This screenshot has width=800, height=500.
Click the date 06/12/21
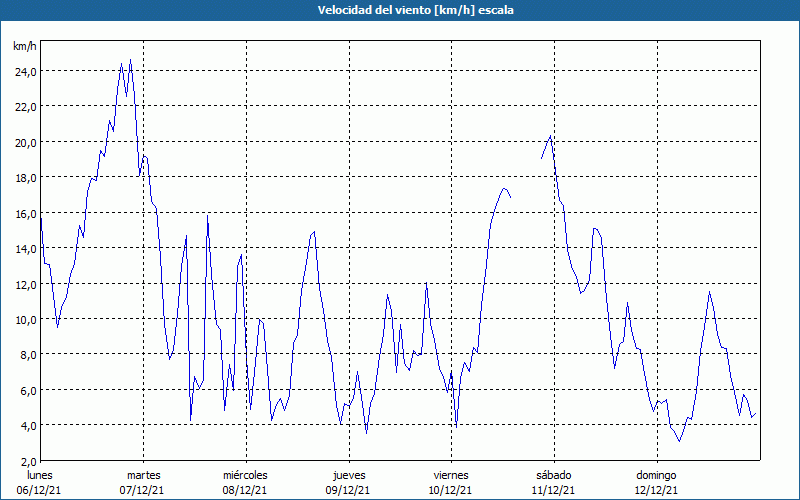tap(39, 490)
